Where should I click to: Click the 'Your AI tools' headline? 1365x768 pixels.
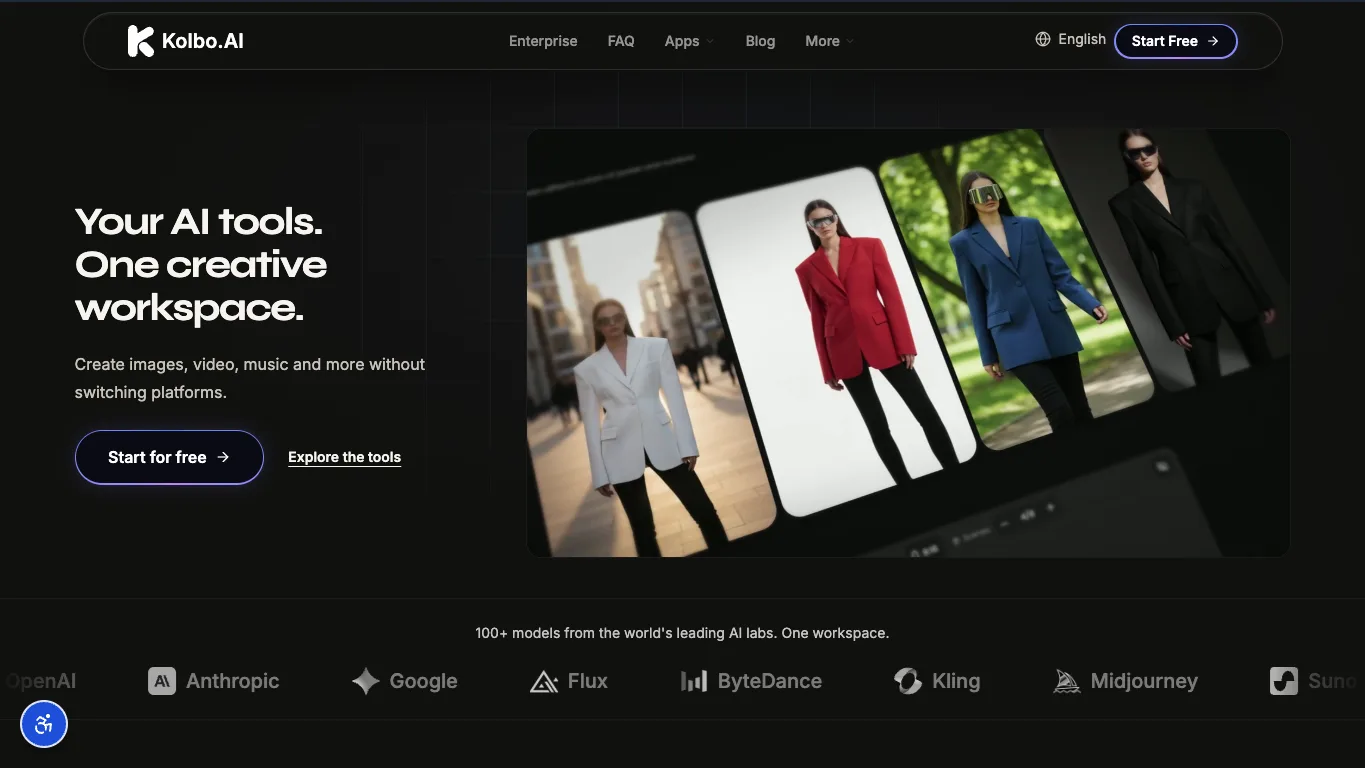[x=201, y=264]
